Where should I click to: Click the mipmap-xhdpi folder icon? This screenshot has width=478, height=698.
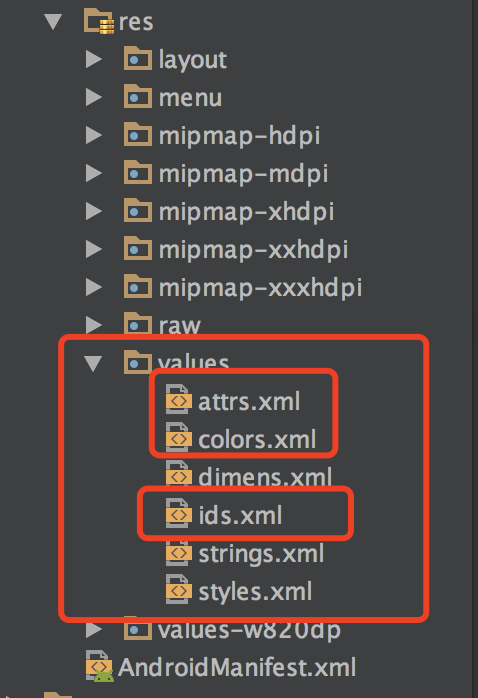point(138,210)
